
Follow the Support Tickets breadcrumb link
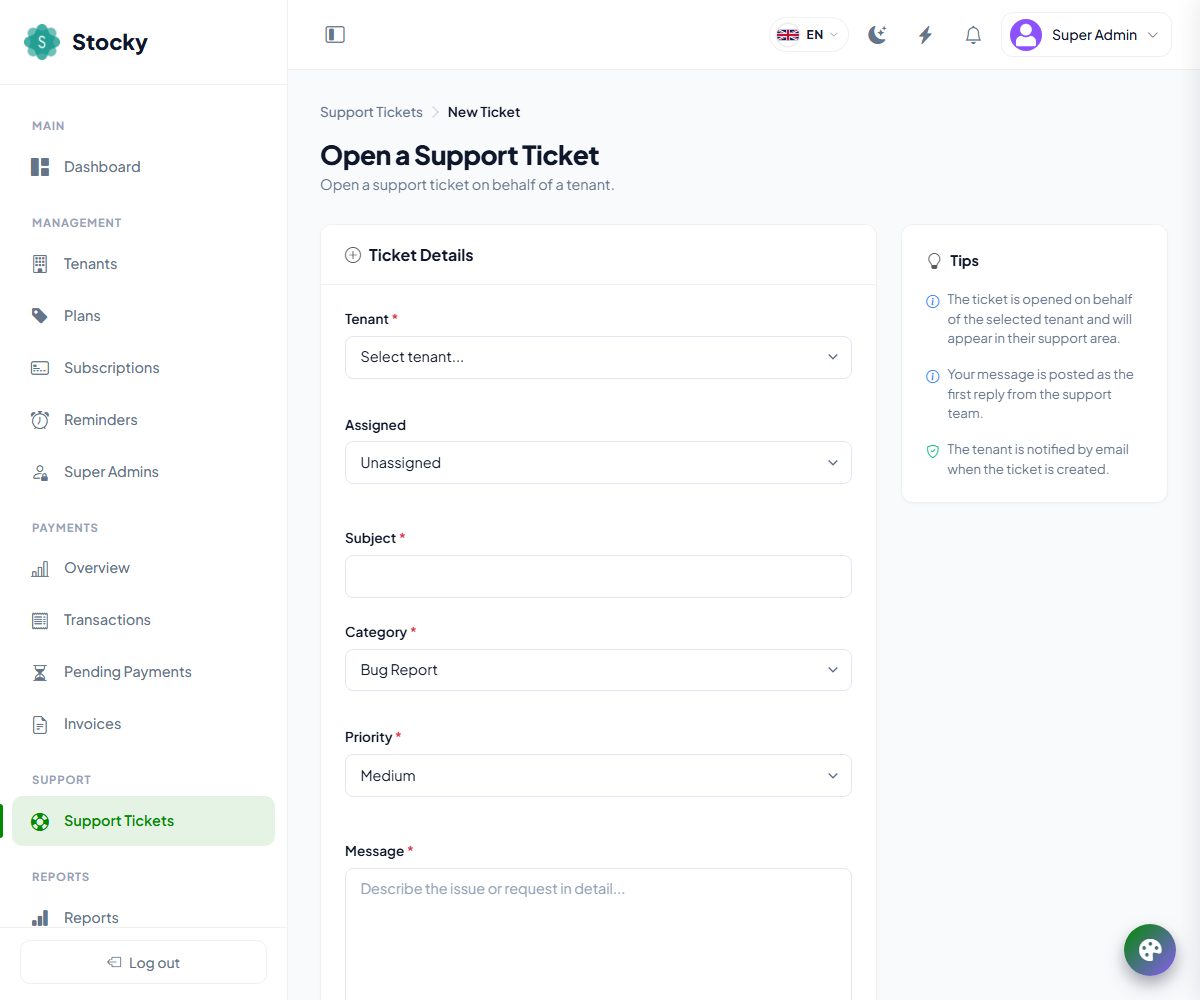pos(371,112)
